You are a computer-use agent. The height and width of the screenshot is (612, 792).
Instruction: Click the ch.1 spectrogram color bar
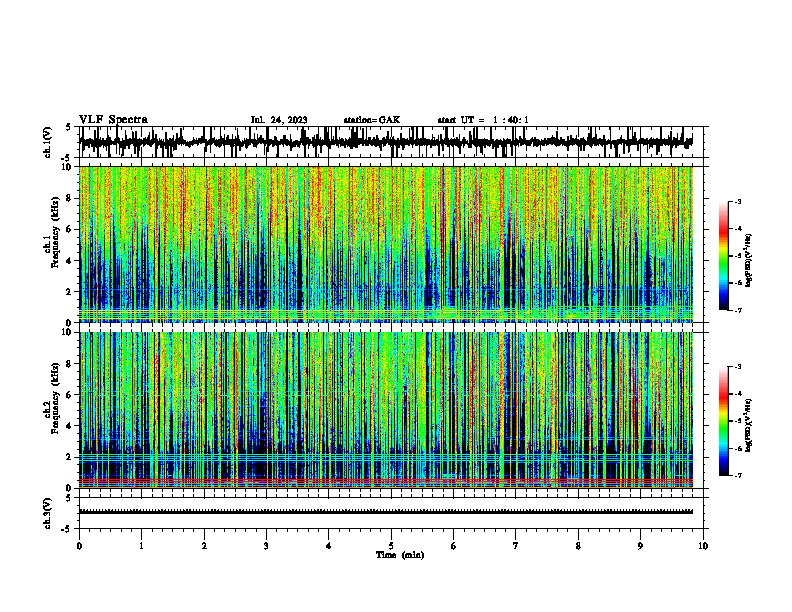pos(724,256)
